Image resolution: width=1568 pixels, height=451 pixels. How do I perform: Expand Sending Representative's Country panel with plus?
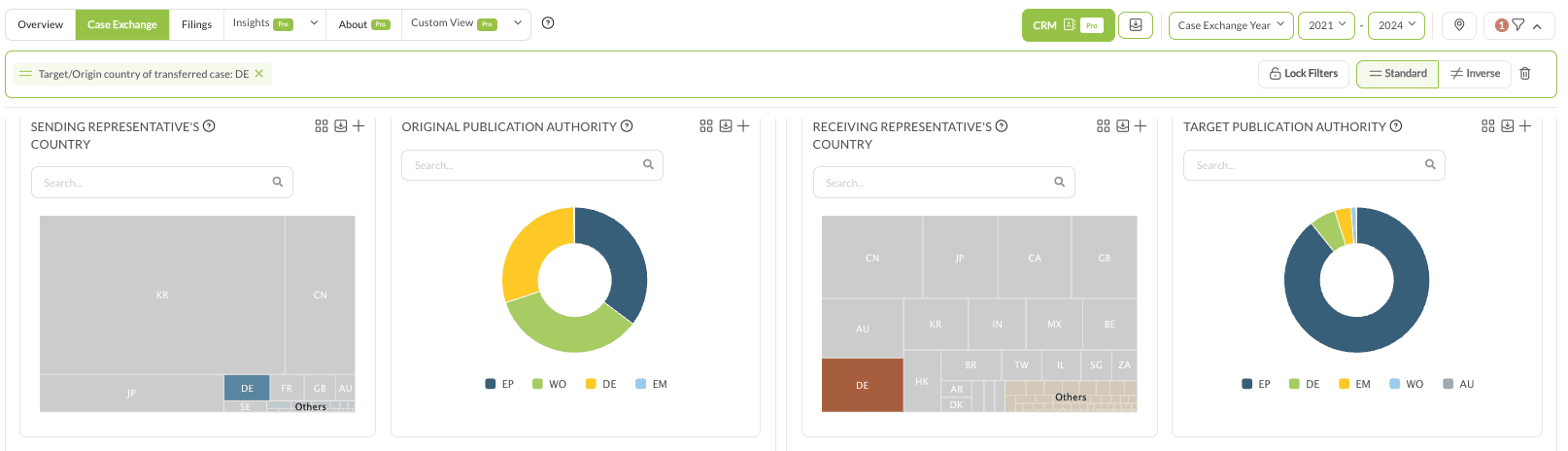click(358, 126)
